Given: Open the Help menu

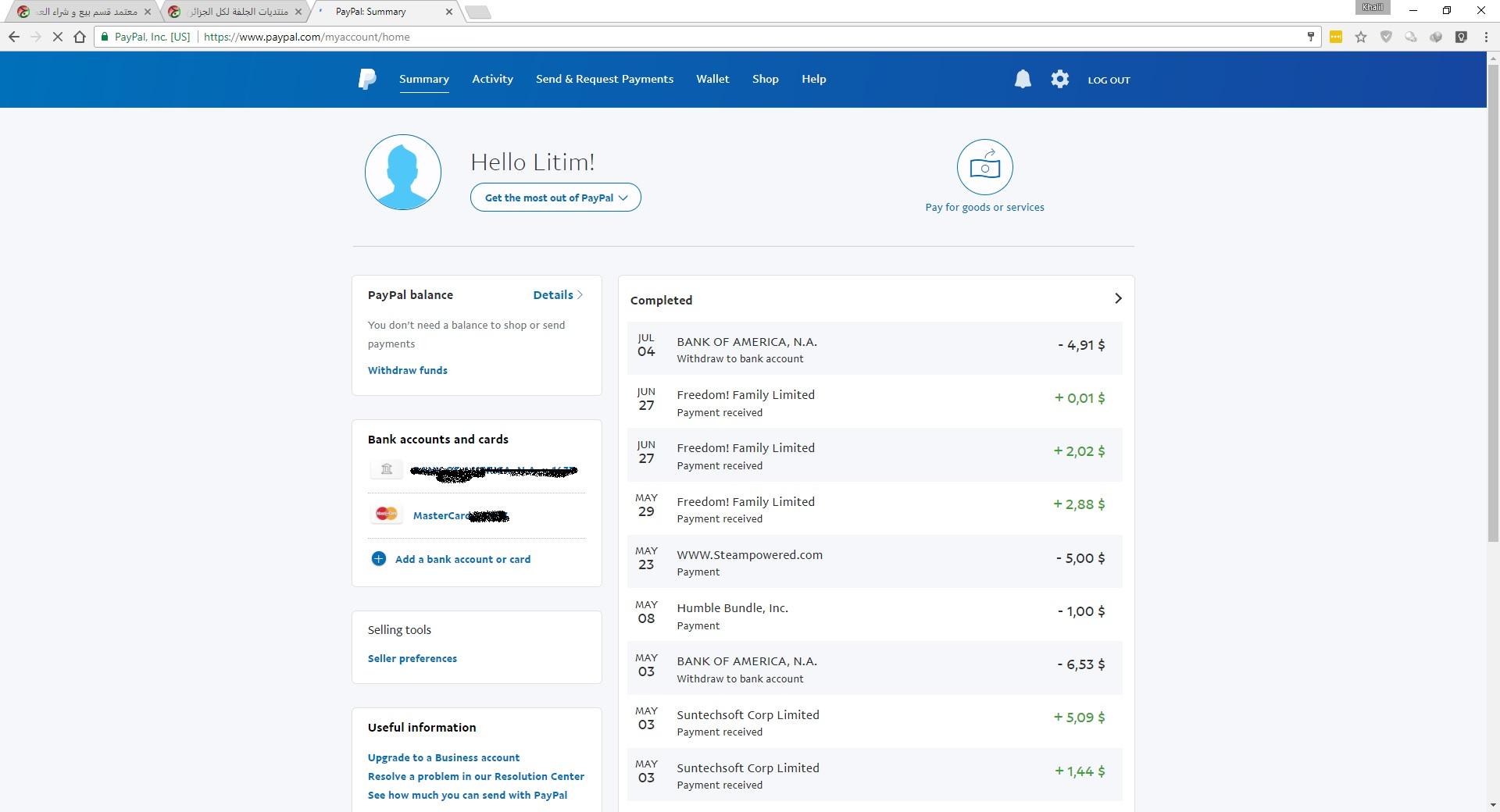Looking at the screenshot, I should (813, 79).
